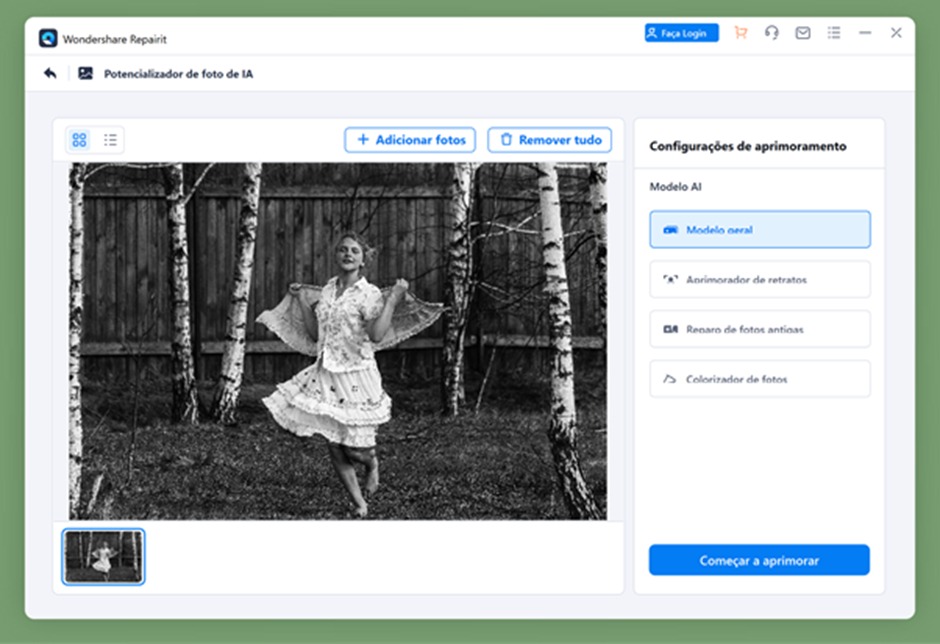The height and width of the screenshot is (644, 940).
Task: Select Reparo de fotos antigas model
Action: coord(759,329)
